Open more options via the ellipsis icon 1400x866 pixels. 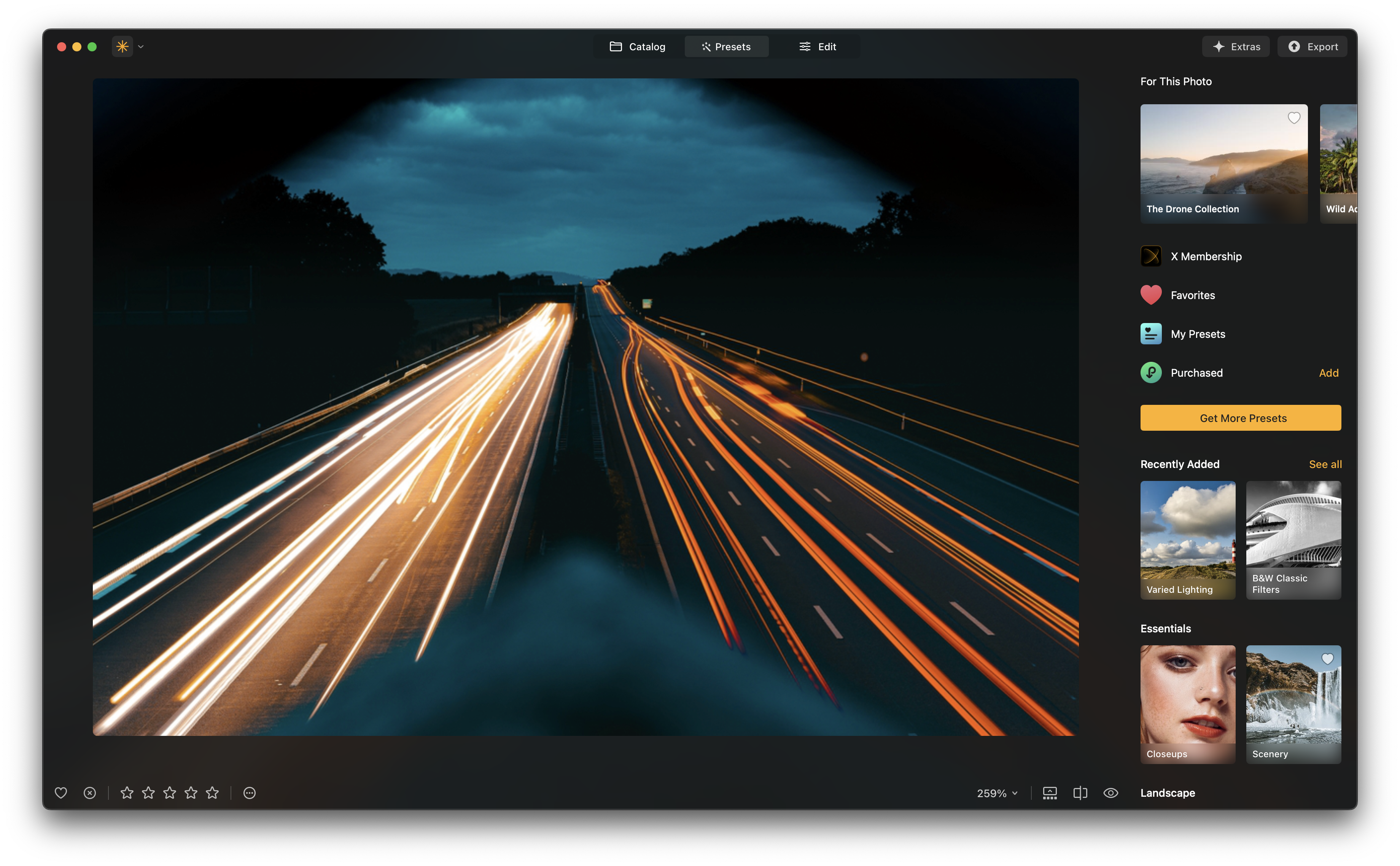pyautogui.click(x=249, y=793)
